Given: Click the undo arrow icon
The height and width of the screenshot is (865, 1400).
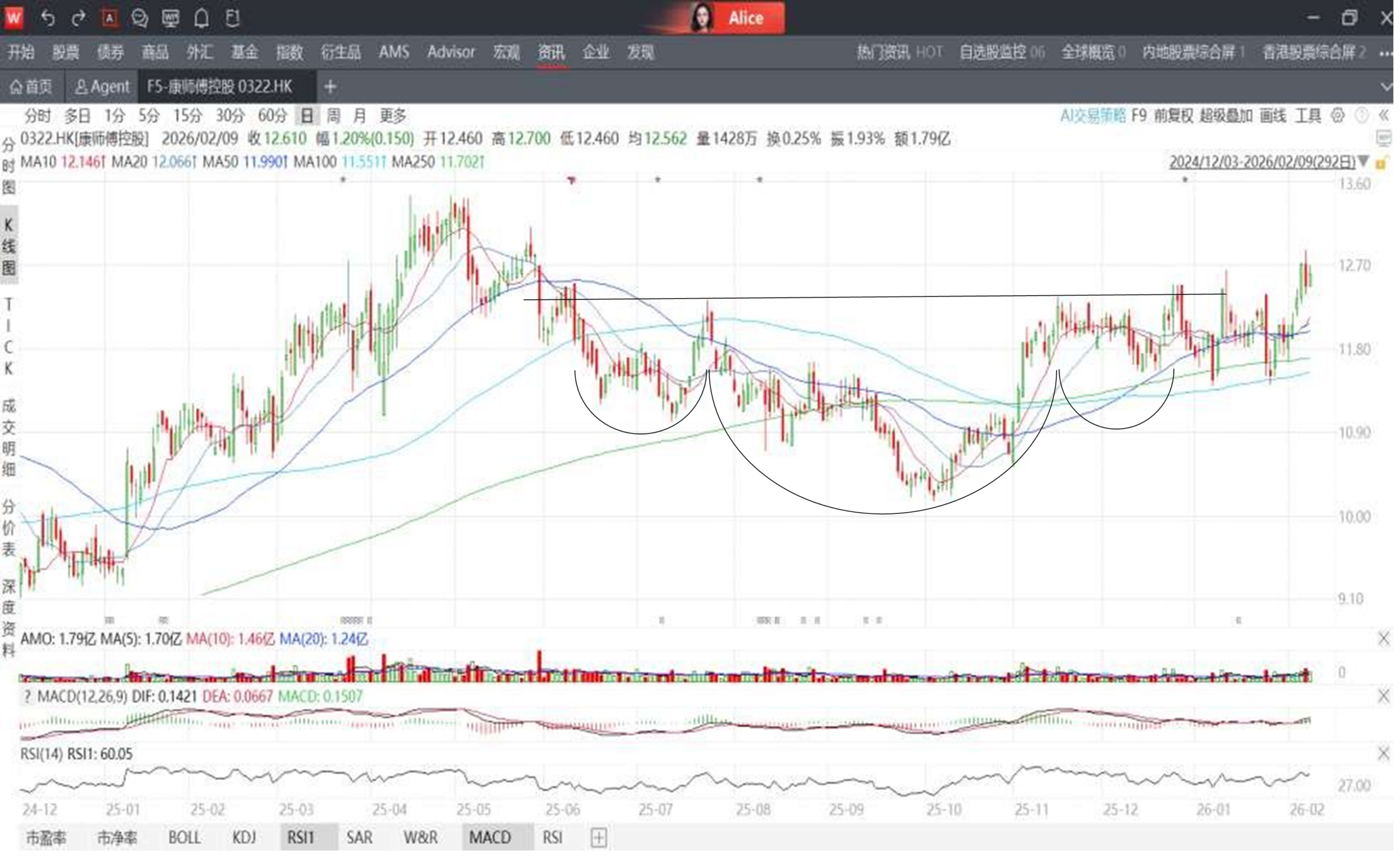Looking at the screenshot, I should pyautogui.click(x=48, y=18).
